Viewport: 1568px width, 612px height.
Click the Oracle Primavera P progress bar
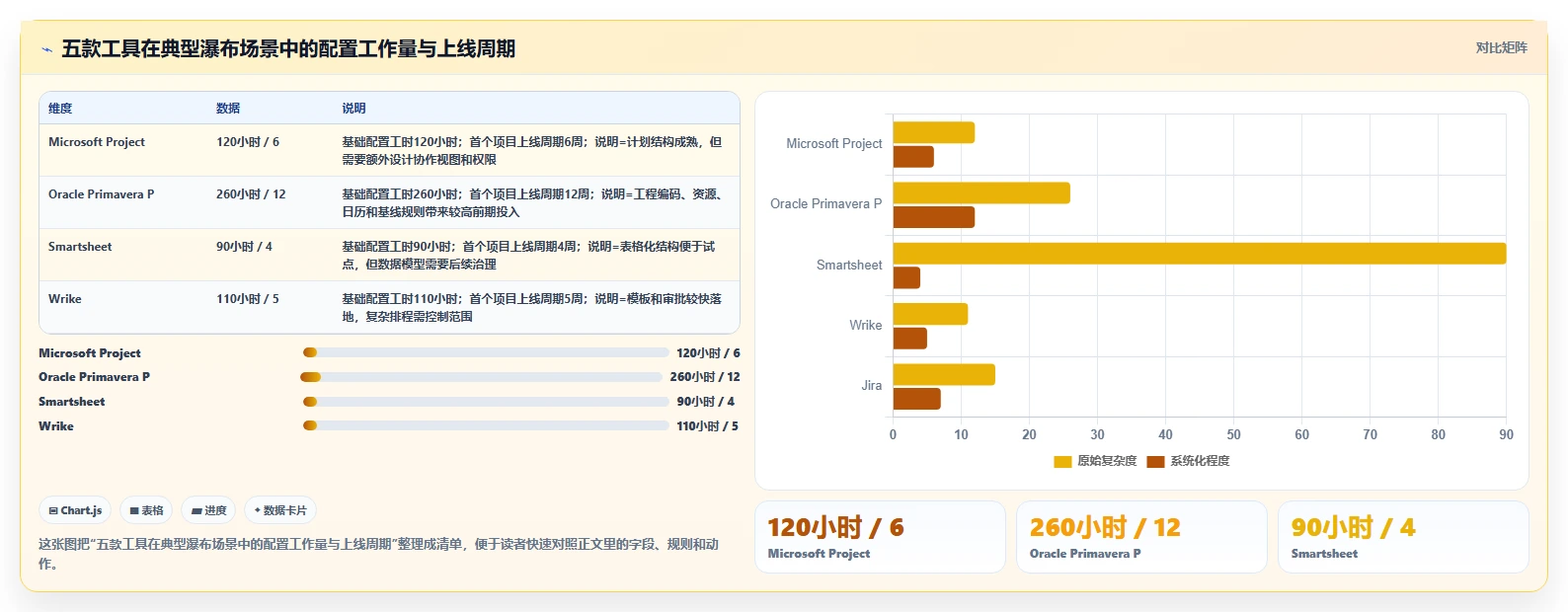tap(481, 377)
